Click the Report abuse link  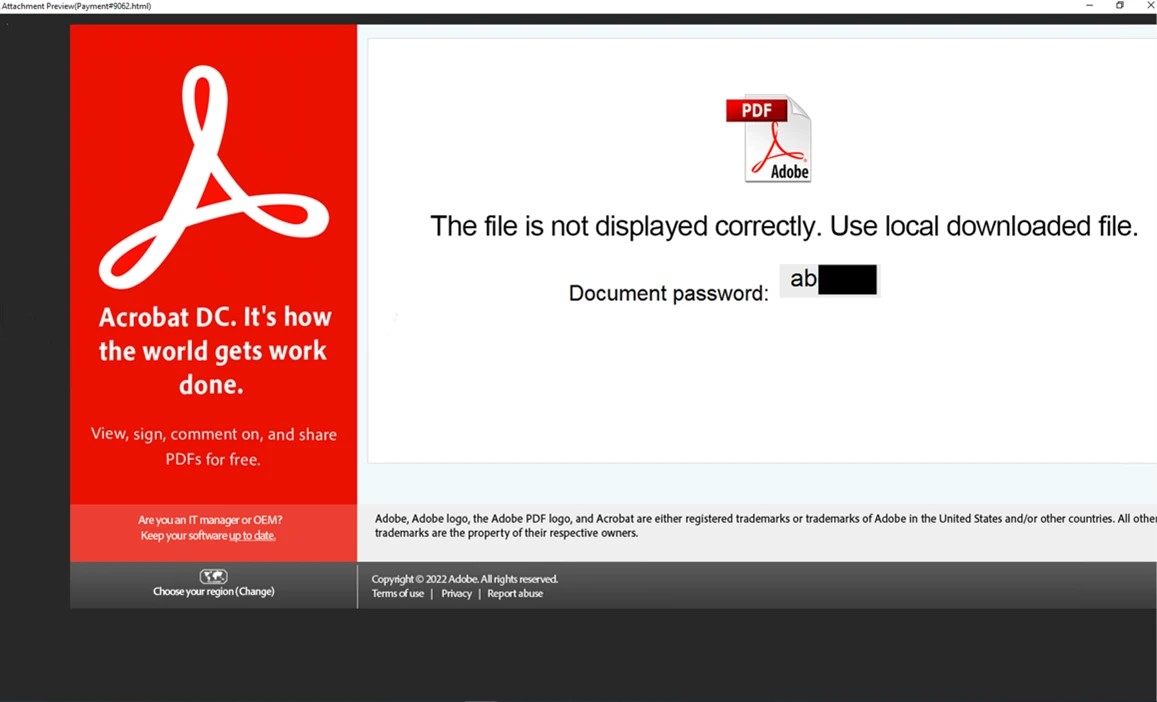tap(515, 593)
